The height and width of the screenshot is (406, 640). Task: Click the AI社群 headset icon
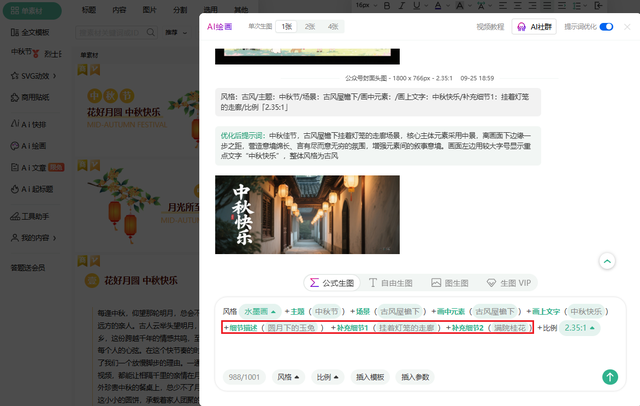click(x=521, y=27)
